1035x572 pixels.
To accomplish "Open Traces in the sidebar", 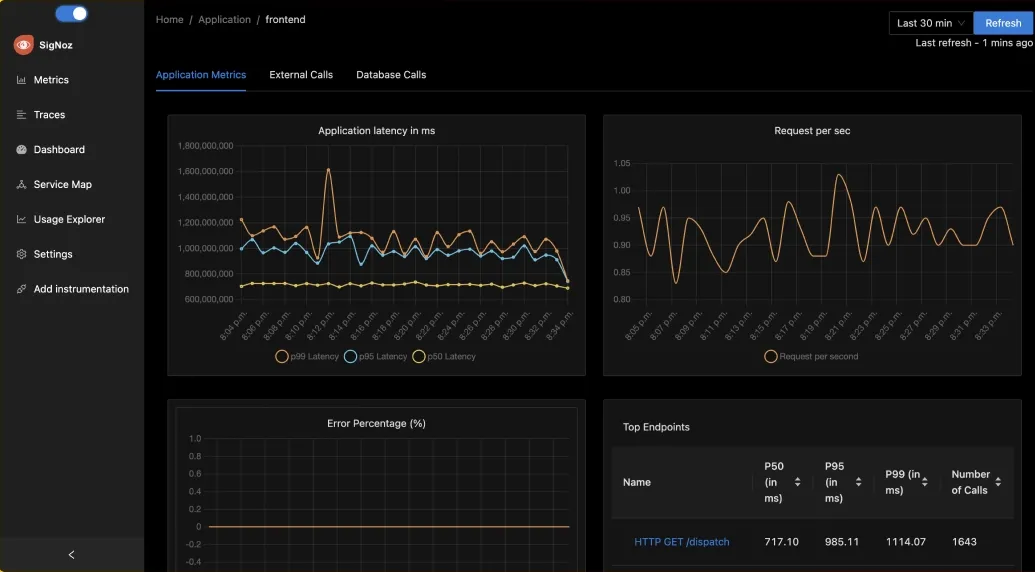I will click(x=50, y=115).
